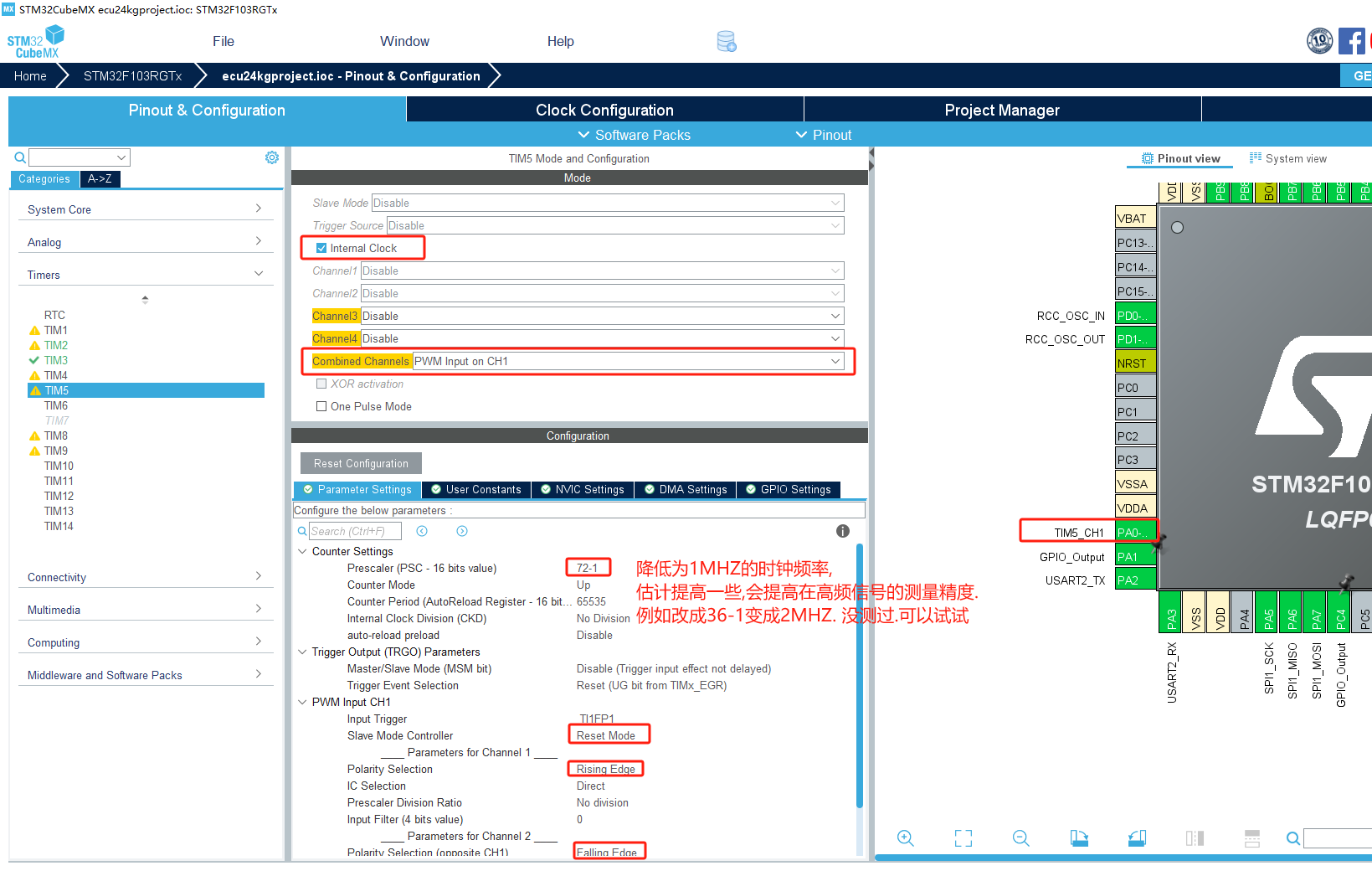Go to previous search result arrow icon
Screen dimensions: 1372x871
[422, 531]
